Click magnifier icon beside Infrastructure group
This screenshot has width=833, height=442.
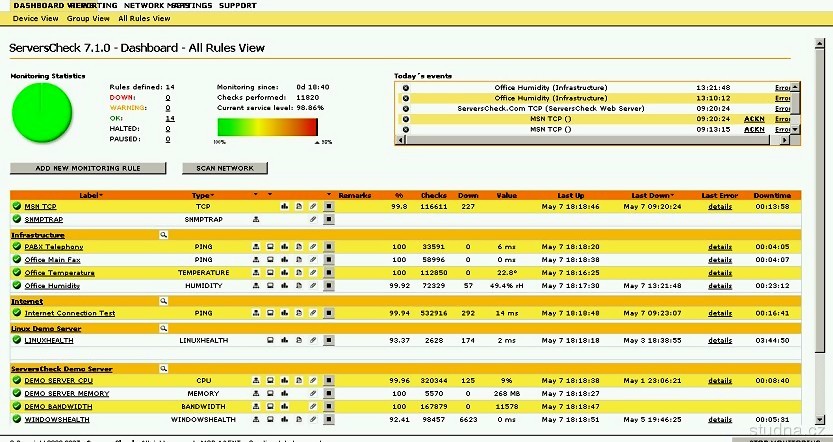pos(164,235)
